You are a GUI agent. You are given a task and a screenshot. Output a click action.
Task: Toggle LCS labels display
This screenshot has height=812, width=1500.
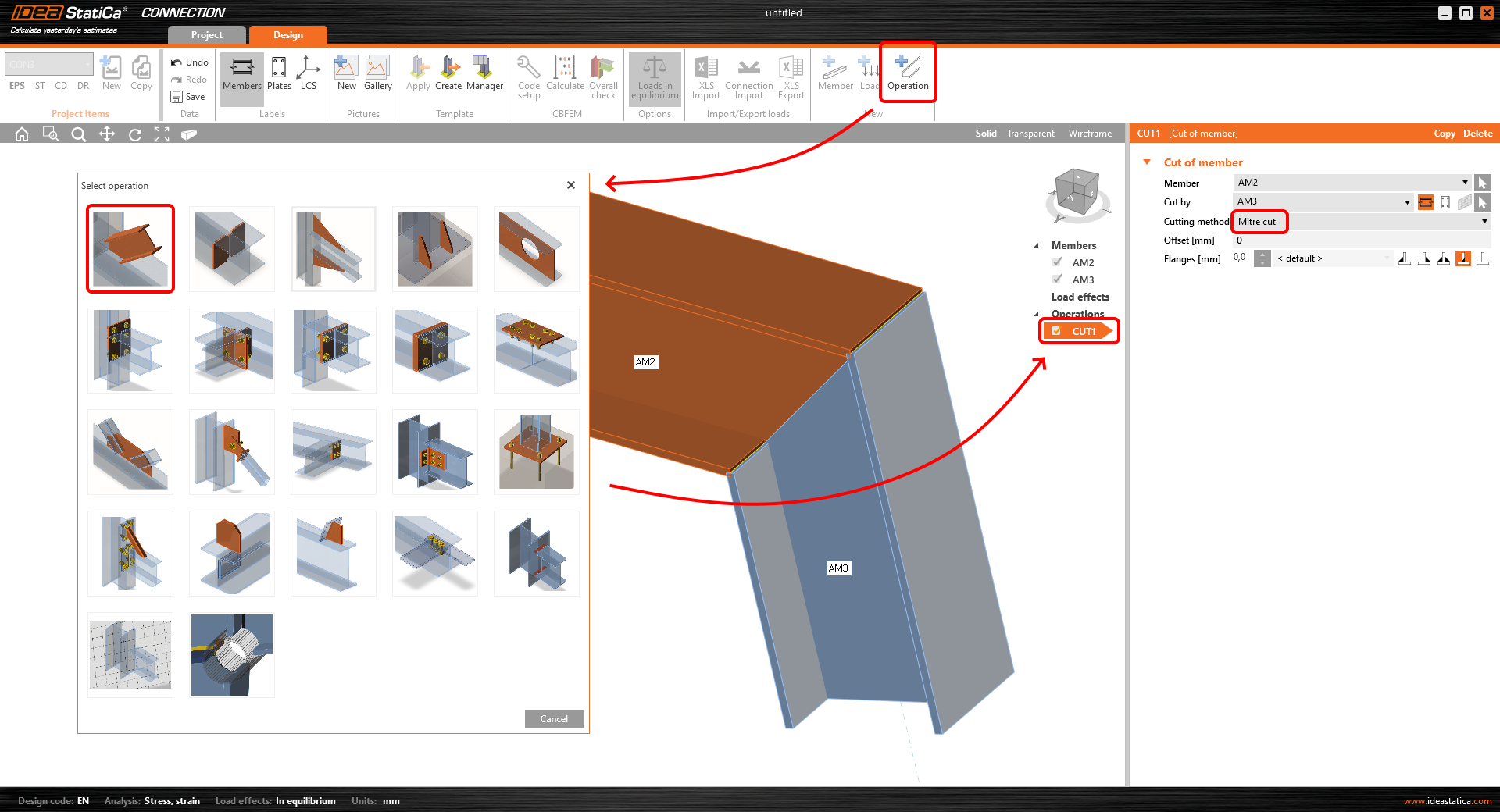(x=309, y=73)
